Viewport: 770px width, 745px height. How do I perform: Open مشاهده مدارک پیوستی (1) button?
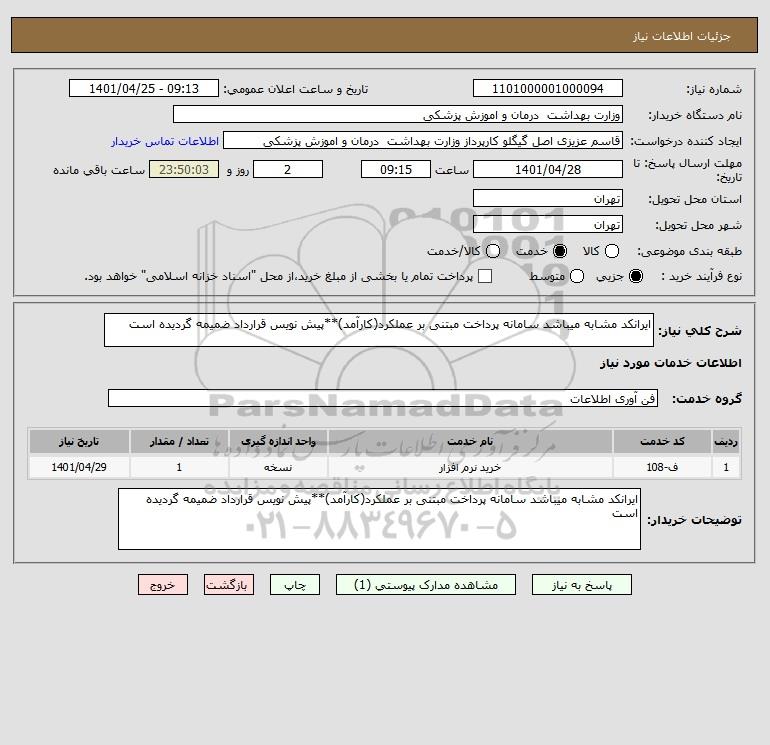point(426,585)
